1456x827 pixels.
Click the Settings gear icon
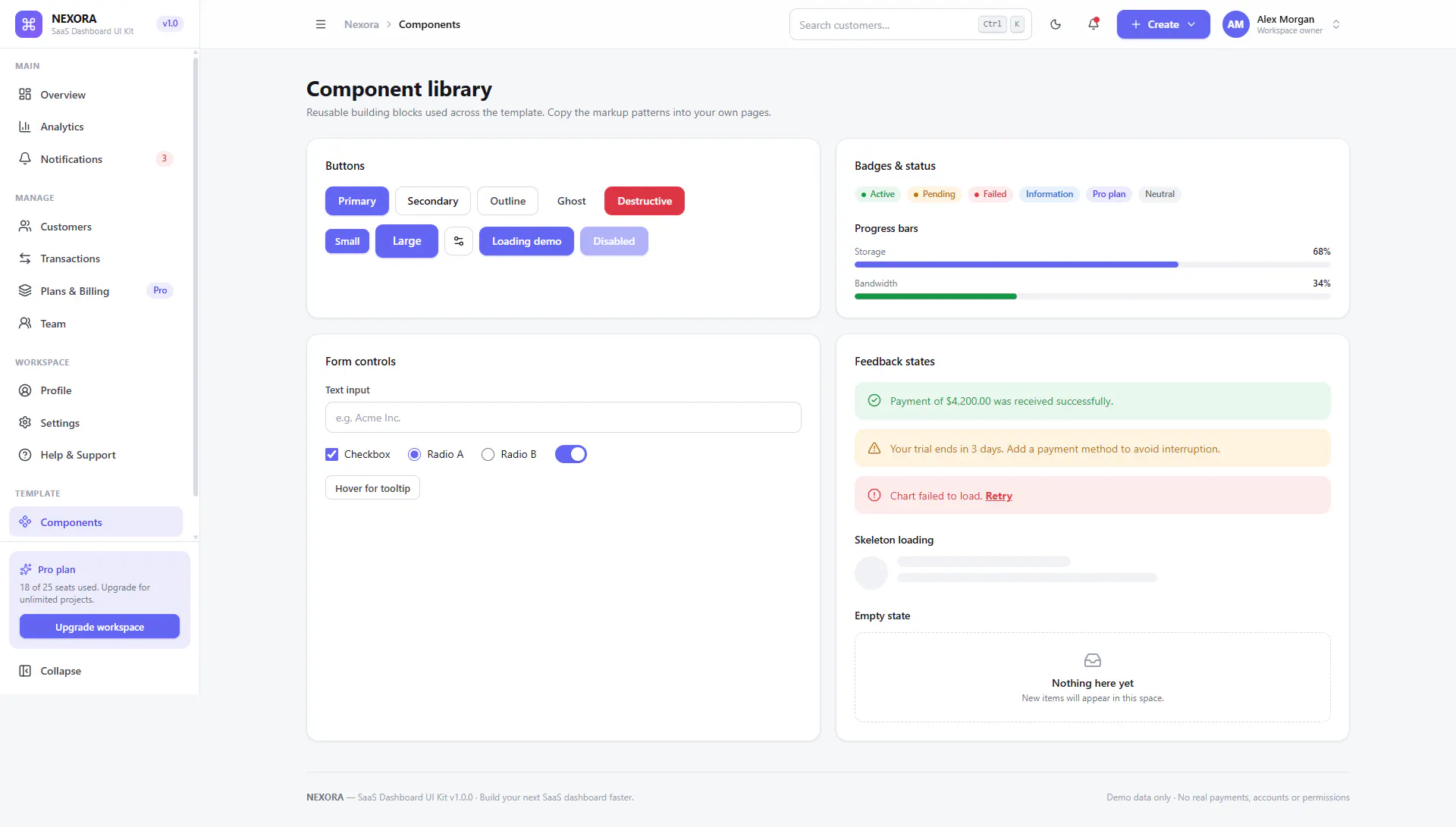(x=25, y=423)
